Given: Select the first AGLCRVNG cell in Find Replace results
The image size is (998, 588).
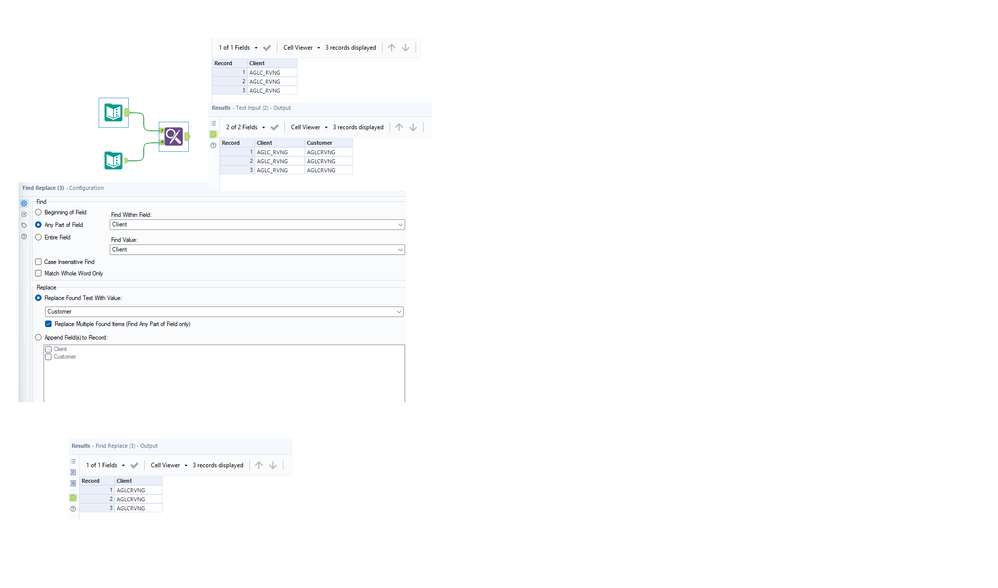Looking at the screenshot, I should pos(138,490).
